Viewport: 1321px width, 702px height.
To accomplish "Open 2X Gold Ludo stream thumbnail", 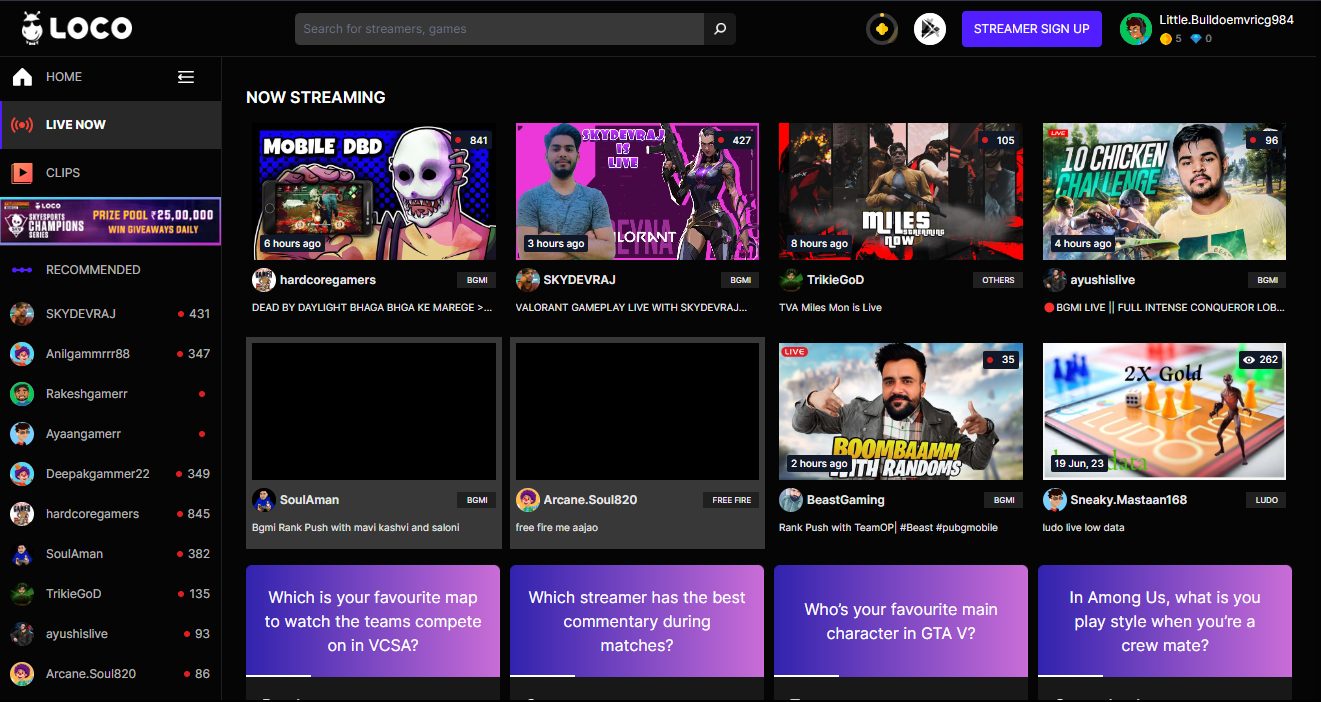I will 1165,412.
